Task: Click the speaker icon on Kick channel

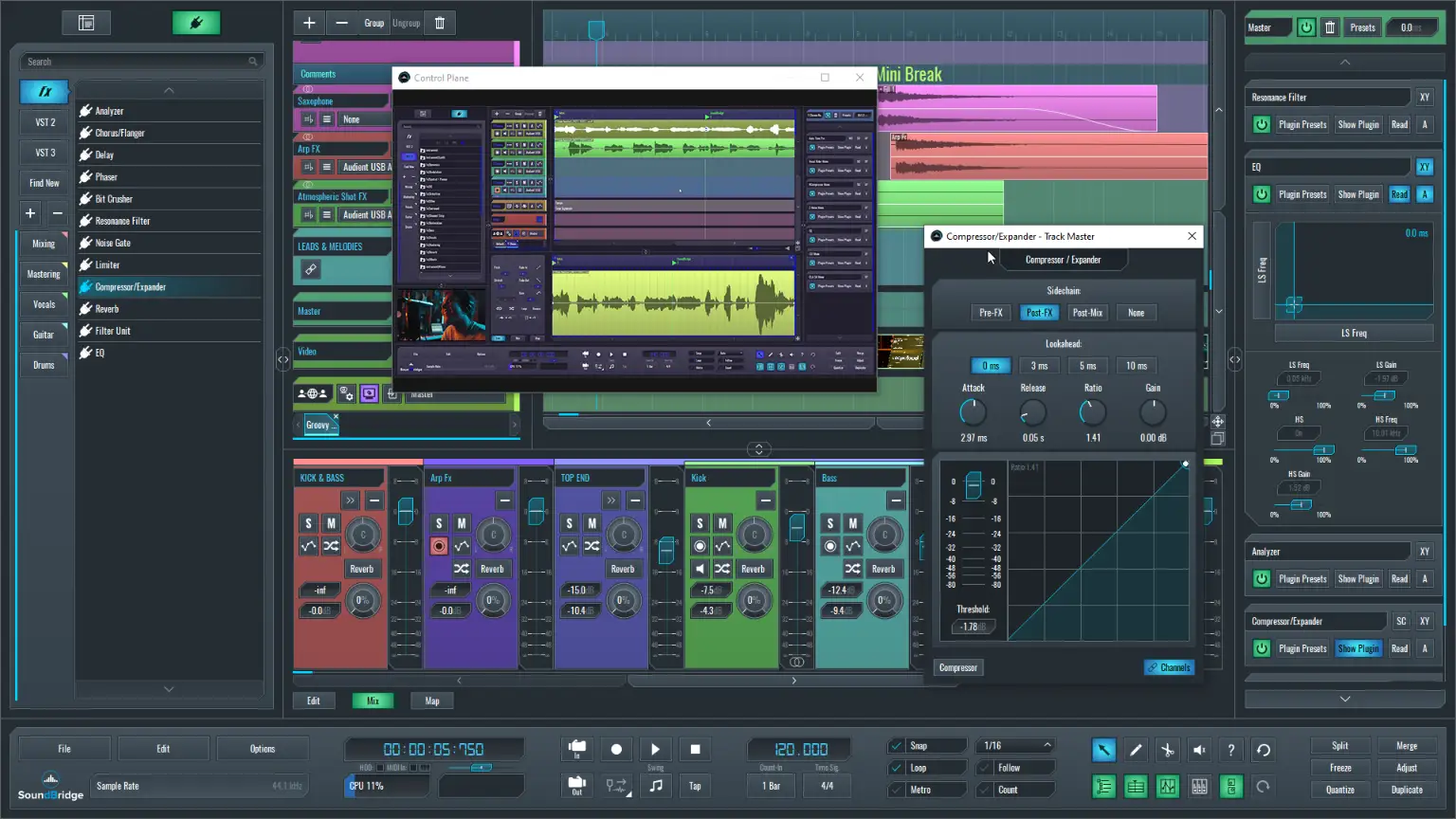Action: point(700,569)
